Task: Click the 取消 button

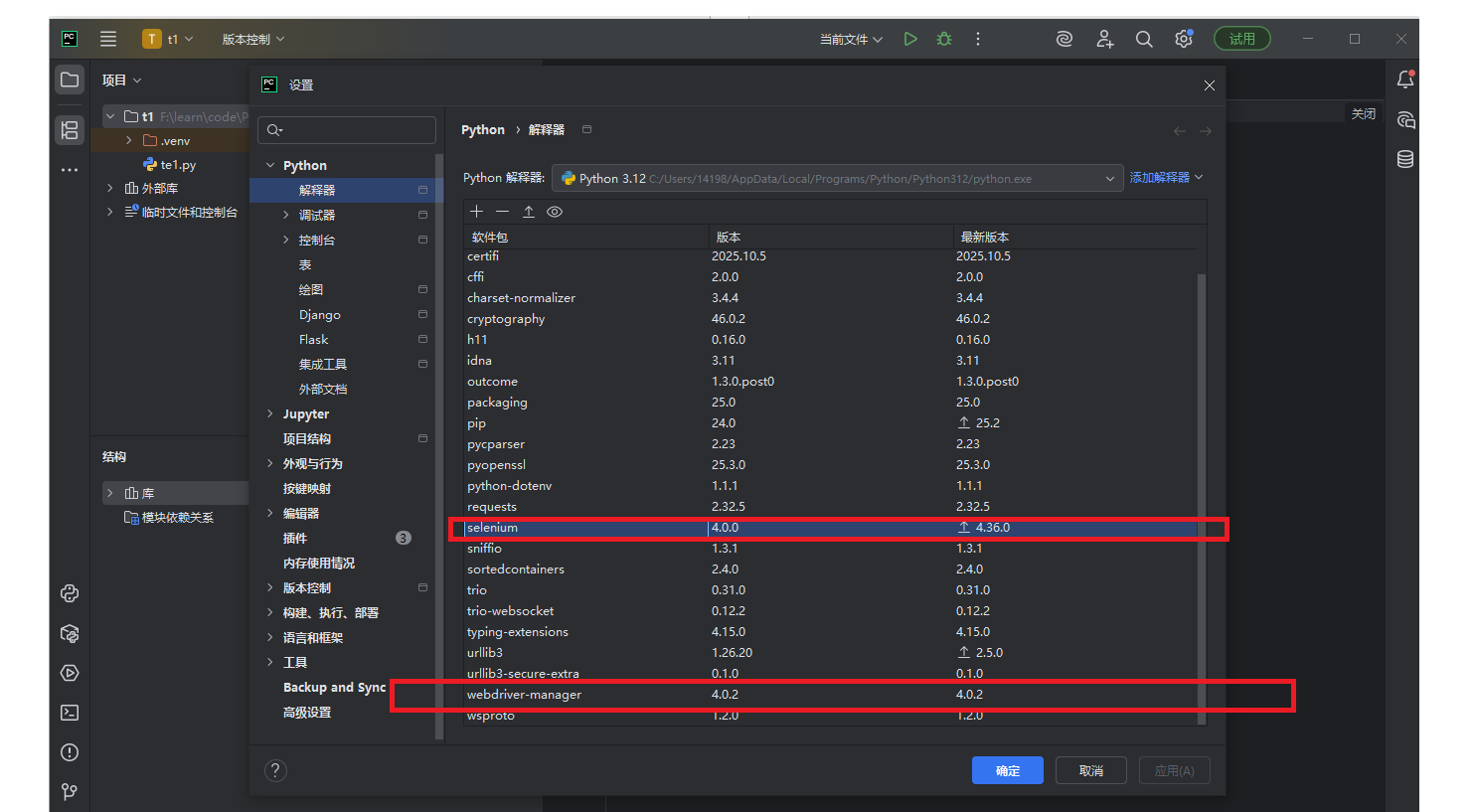Action: [x=1091, y=770]
